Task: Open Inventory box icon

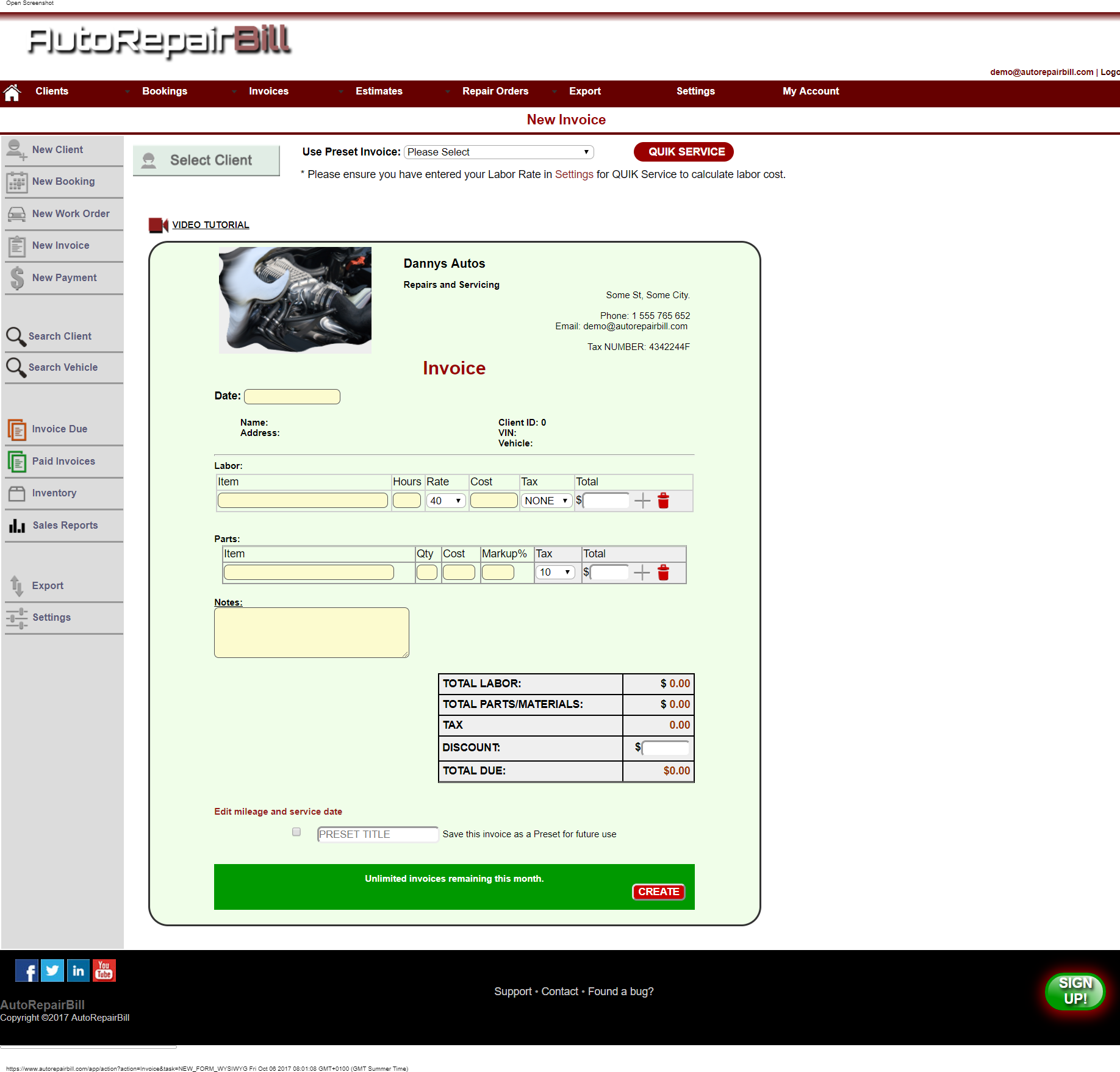Action: (16, 493)
